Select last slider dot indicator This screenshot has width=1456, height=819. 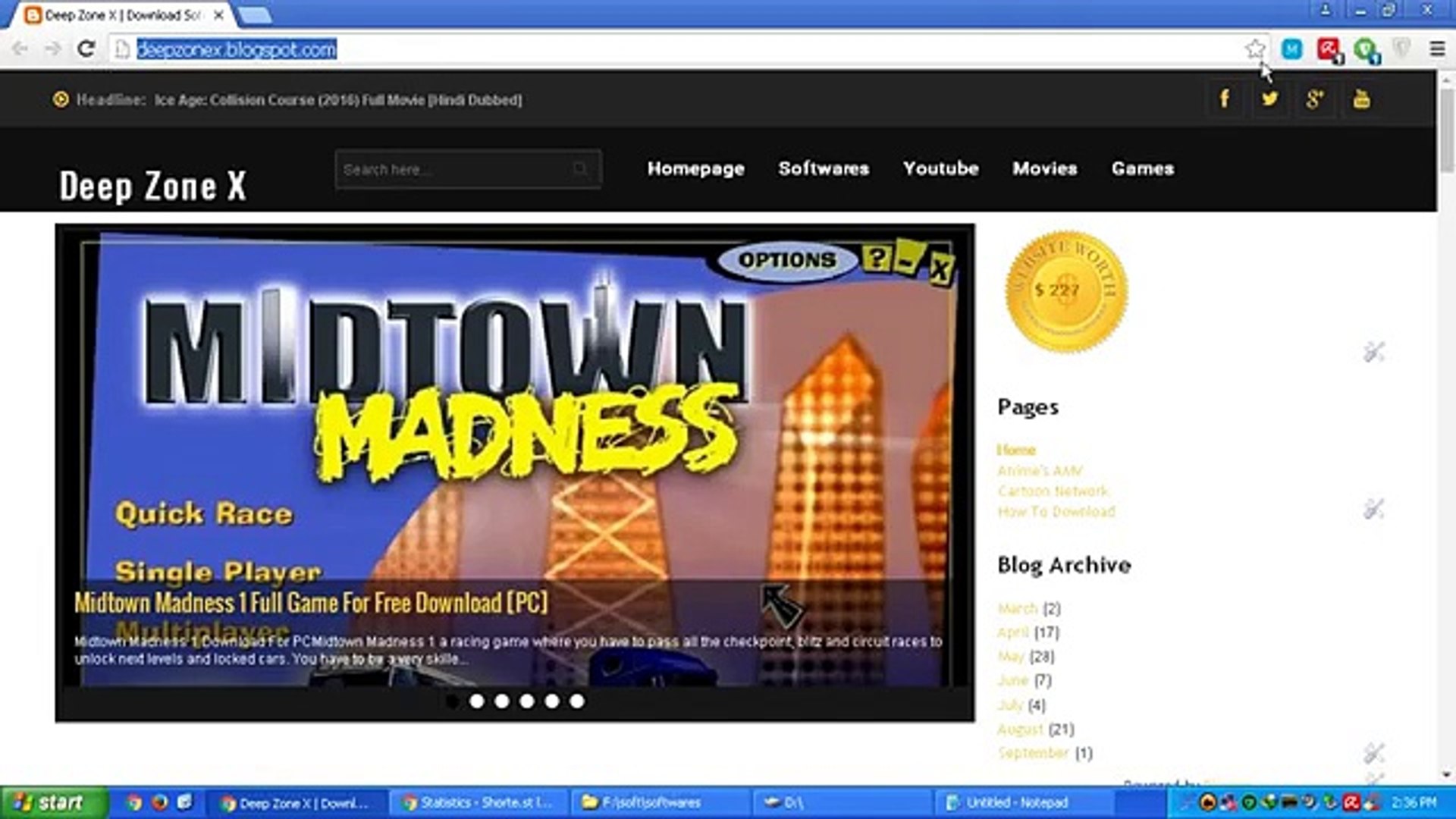click(x=577, y=701)
